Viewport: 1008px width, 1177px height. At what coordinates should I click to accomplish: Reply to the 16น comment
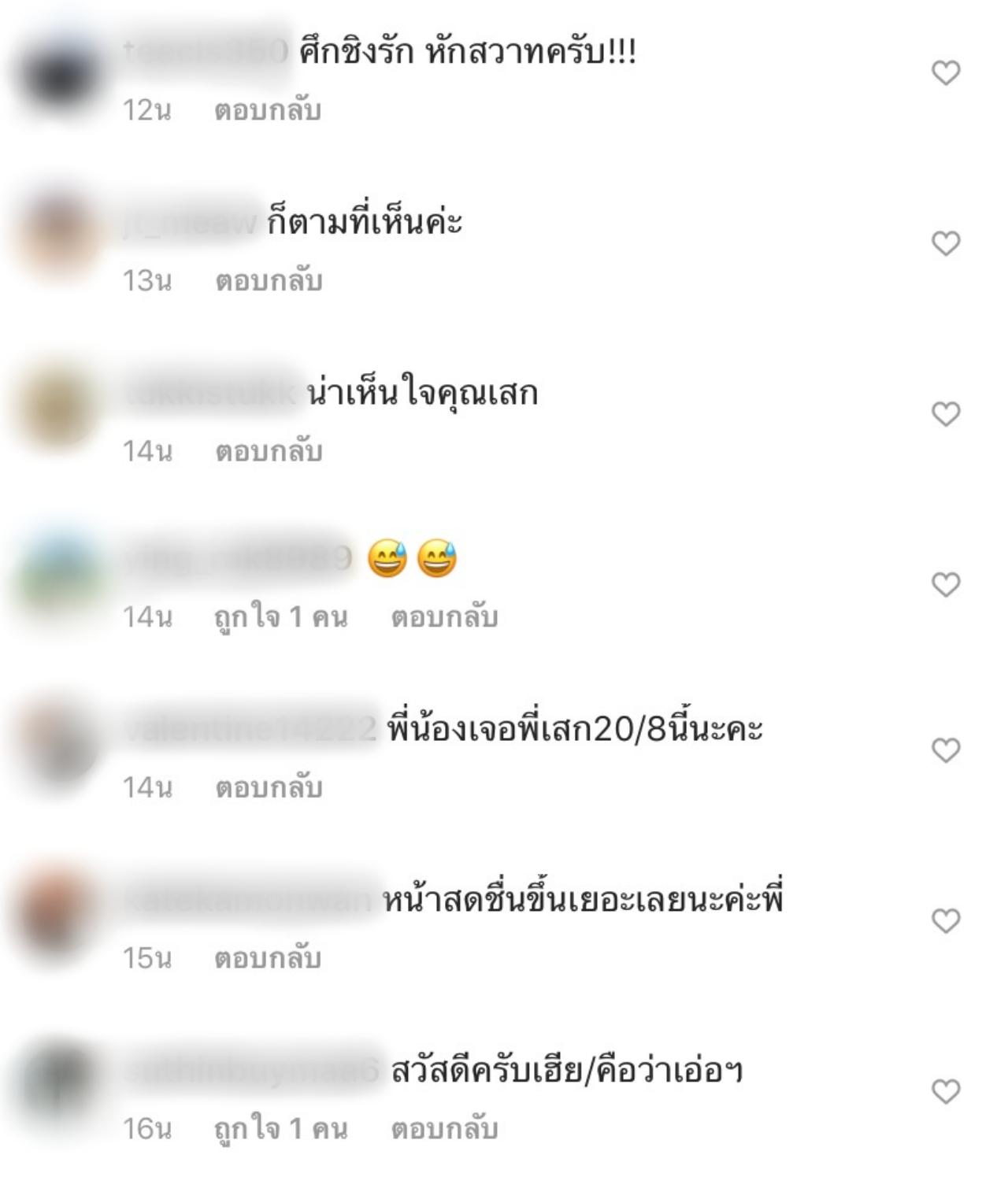(444, 1128)
